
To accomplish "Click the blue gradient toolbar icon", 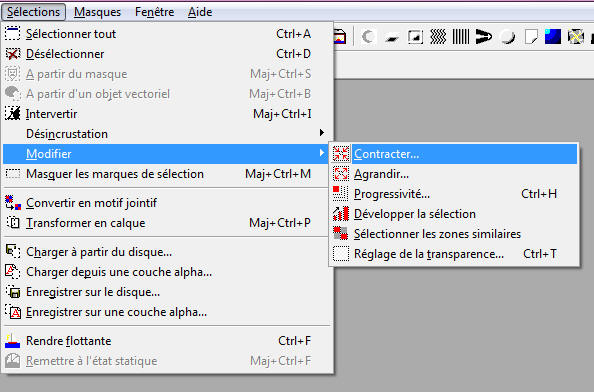I will (553, 37).
